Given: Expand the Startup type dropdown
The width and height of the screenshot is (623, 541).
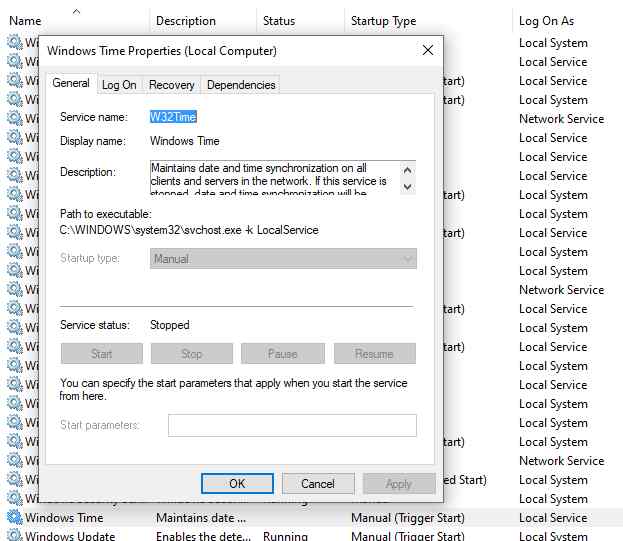Looking at the screenshot, I should pyautogui.click(x=284, y=259).
